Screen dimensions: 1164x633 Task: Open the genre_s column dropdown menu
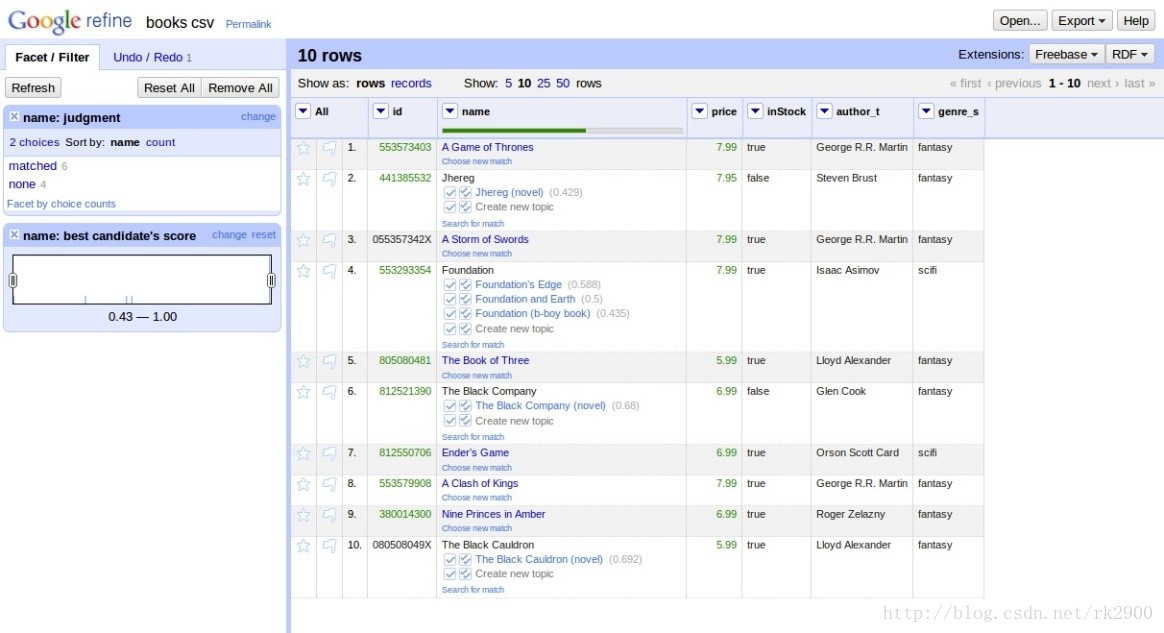926,111
